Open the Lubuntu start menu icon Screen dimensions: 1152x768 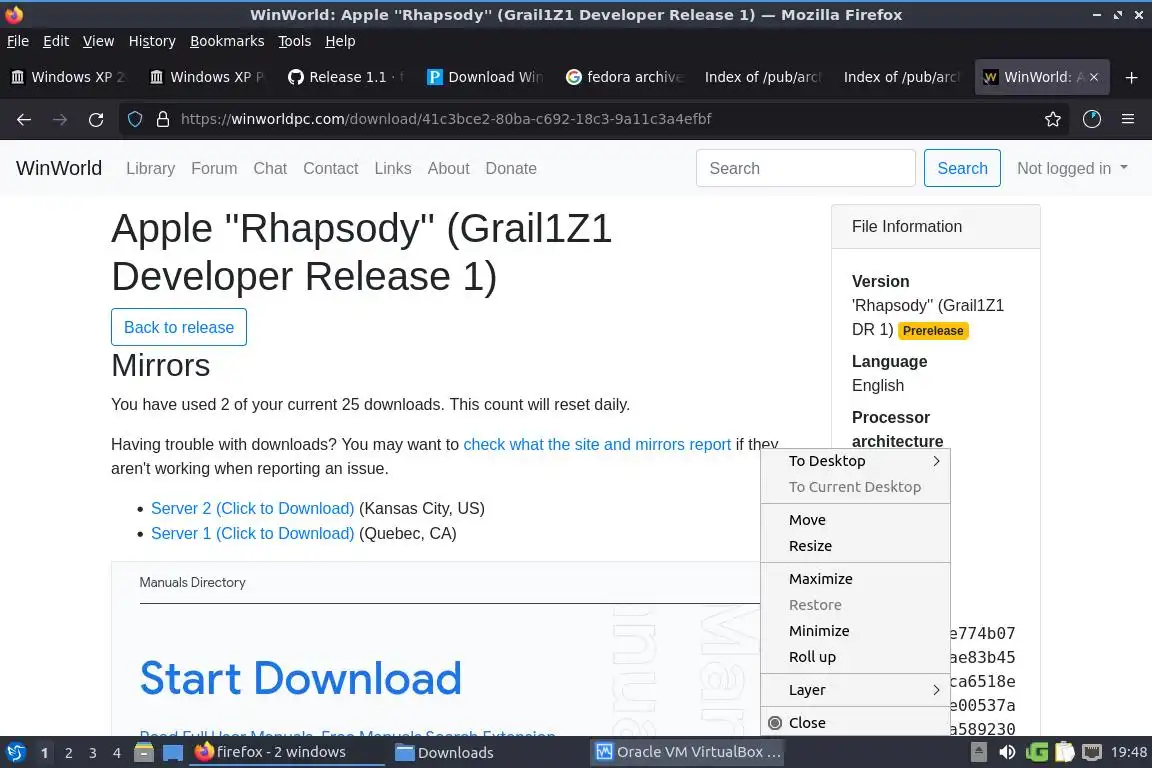(15, 752)
